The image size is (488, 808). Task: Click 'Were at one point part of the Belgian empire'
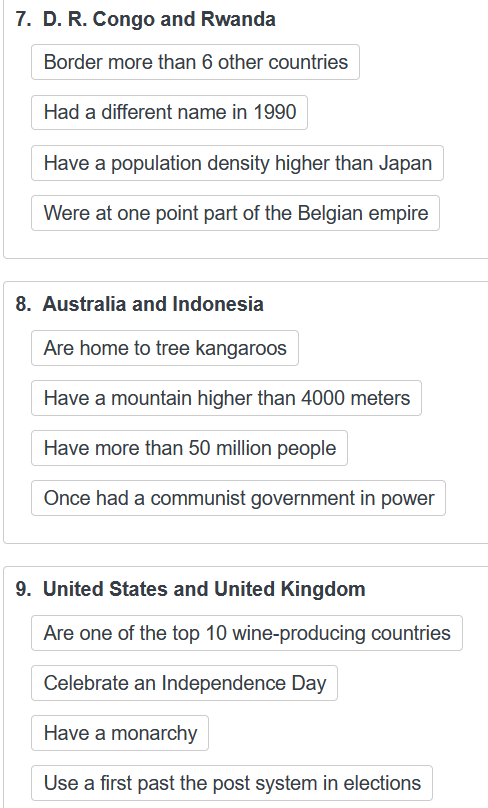[x=235, y=213]
